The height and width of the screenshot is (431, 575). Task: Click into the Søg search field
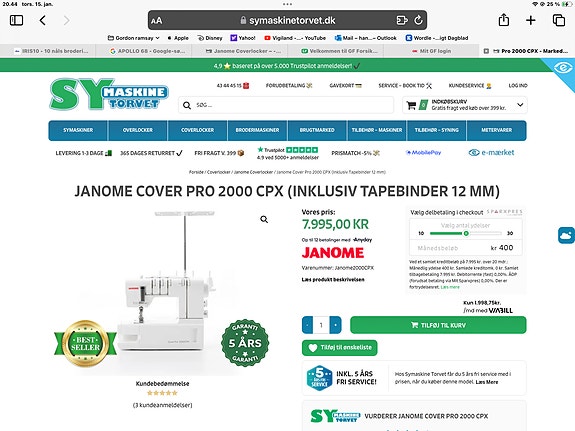[286, 105]
